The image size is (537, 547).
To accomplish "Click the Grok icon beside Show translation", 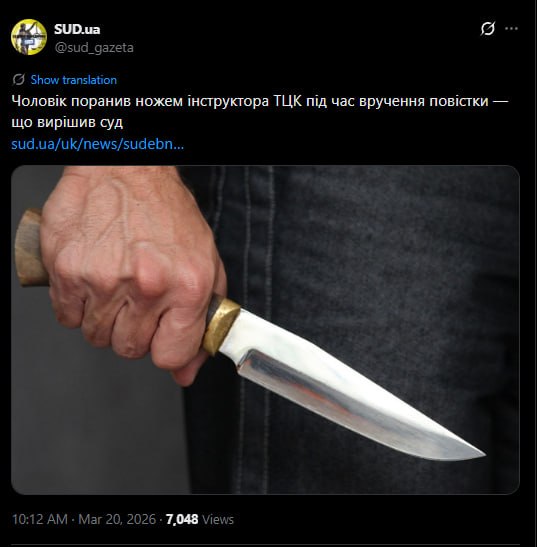I will (x=18, y=80).
